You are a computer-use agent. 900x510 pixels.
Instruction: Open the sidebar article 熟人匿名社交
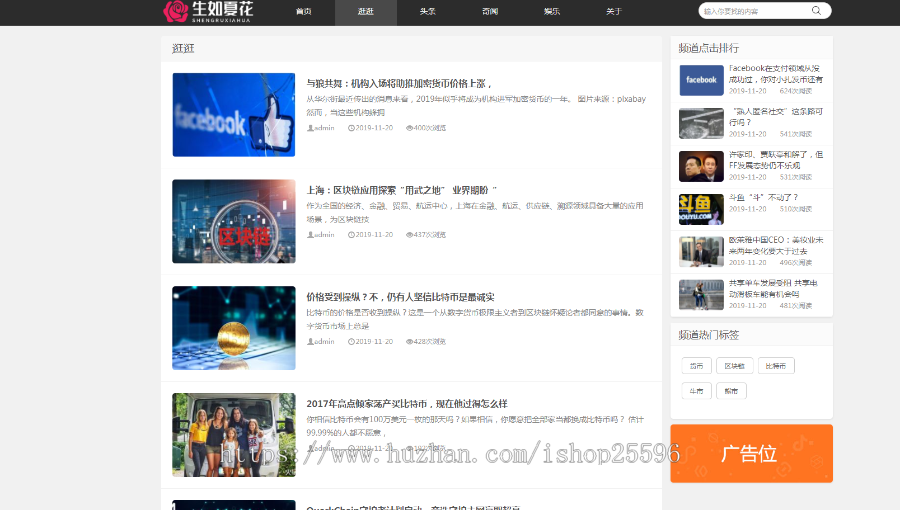776,116
